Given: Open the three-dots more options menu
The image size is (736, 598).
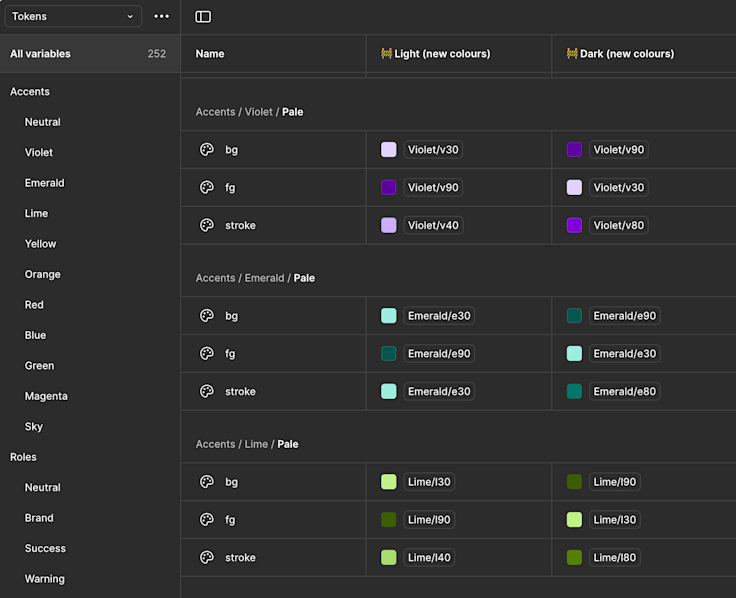Looking at the screenshot, I should pyautogui.click(x=161, y=17).
